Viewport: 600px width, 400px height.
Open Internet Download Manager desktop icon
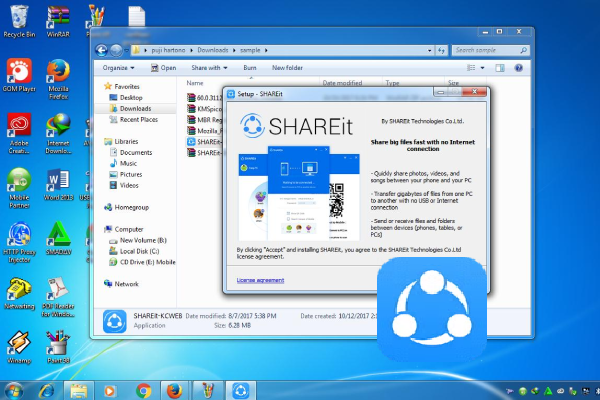pyautogui.click(x=58, y=134)
